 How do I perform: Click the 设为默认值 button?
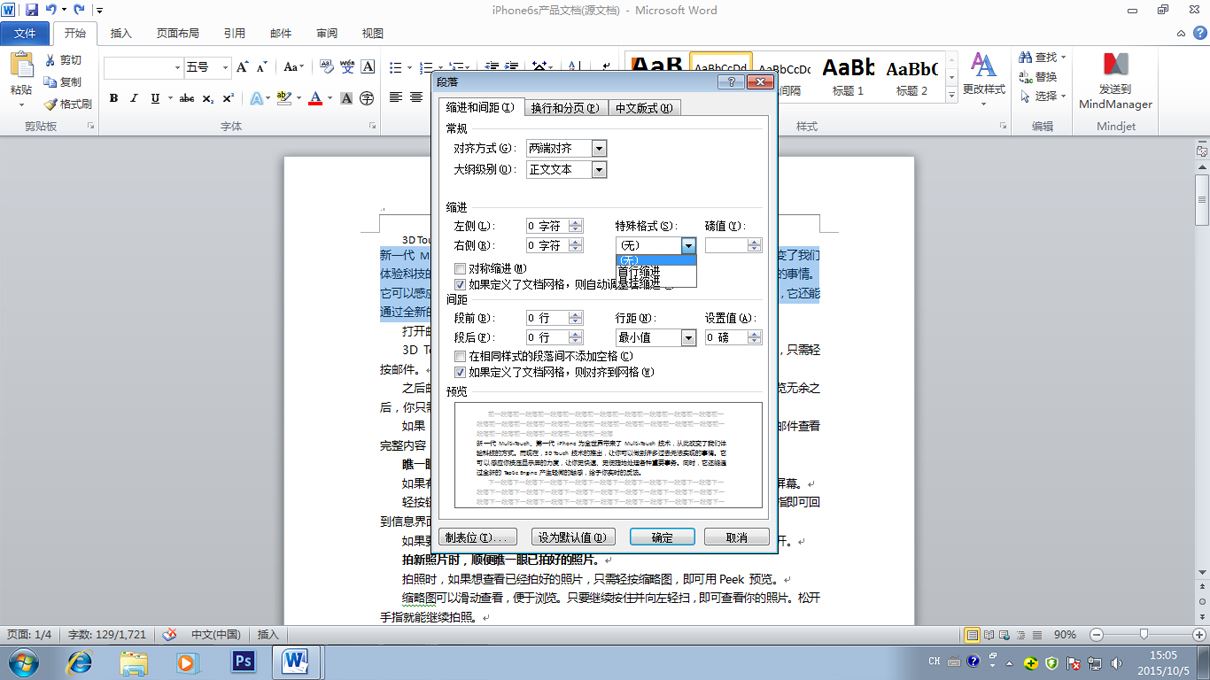coord(573,537)
